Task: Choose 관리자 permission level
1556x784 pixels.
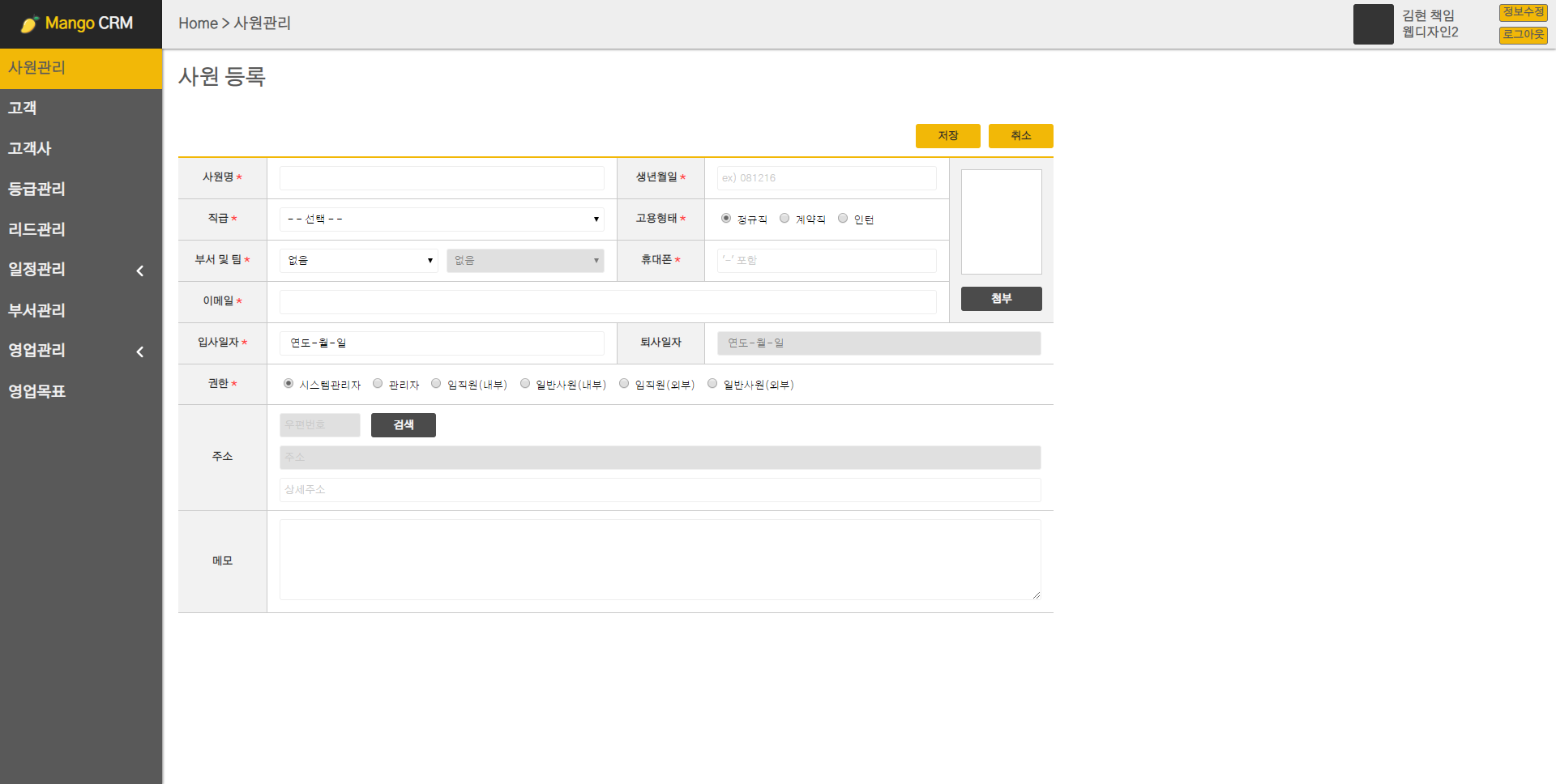Action: pyautogui.click(x=377, y=382)
